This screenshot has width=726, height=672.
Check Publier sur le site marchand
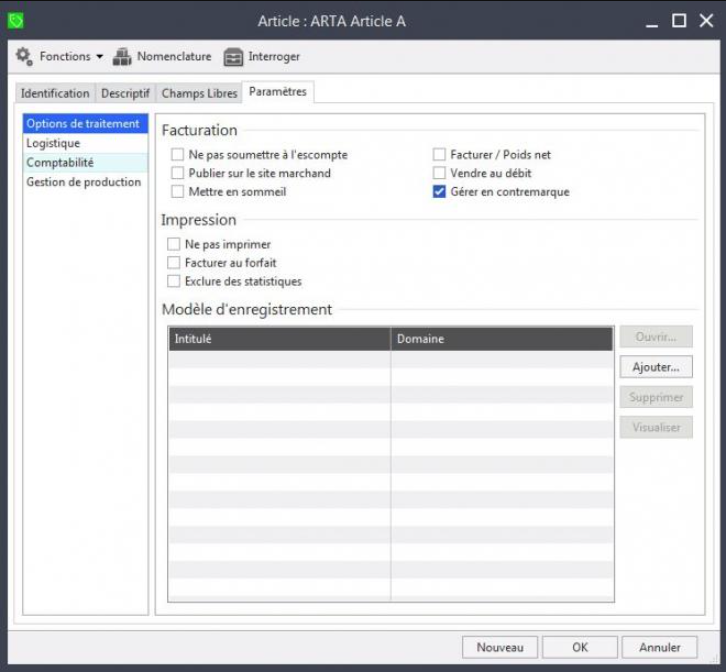point(177,173)
